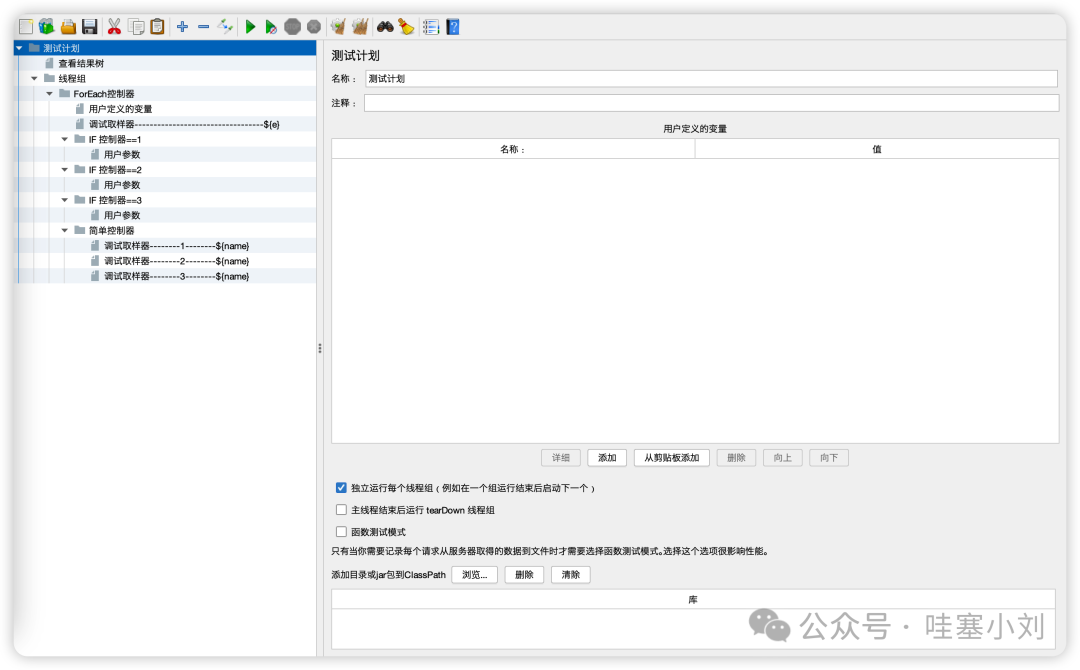The height and width of the screenshot is (670, 1080).
Task: Click the 名称 text field containing 测试计划
Action: point(711,78)
